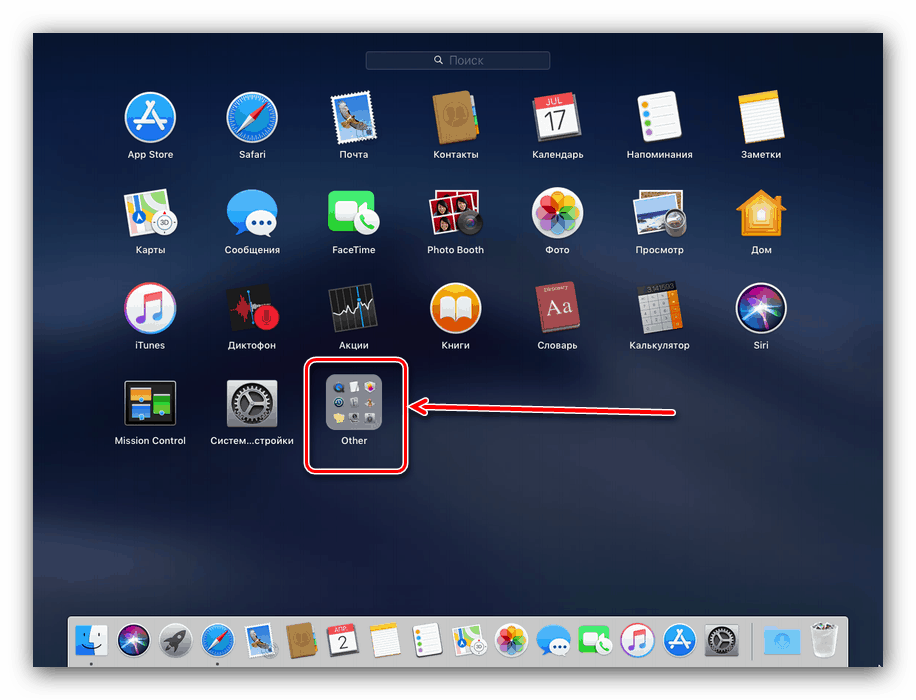Viewport: 916px width, 700px height.
Task: Open the Trash in the Dock
Action: [824, 640]
